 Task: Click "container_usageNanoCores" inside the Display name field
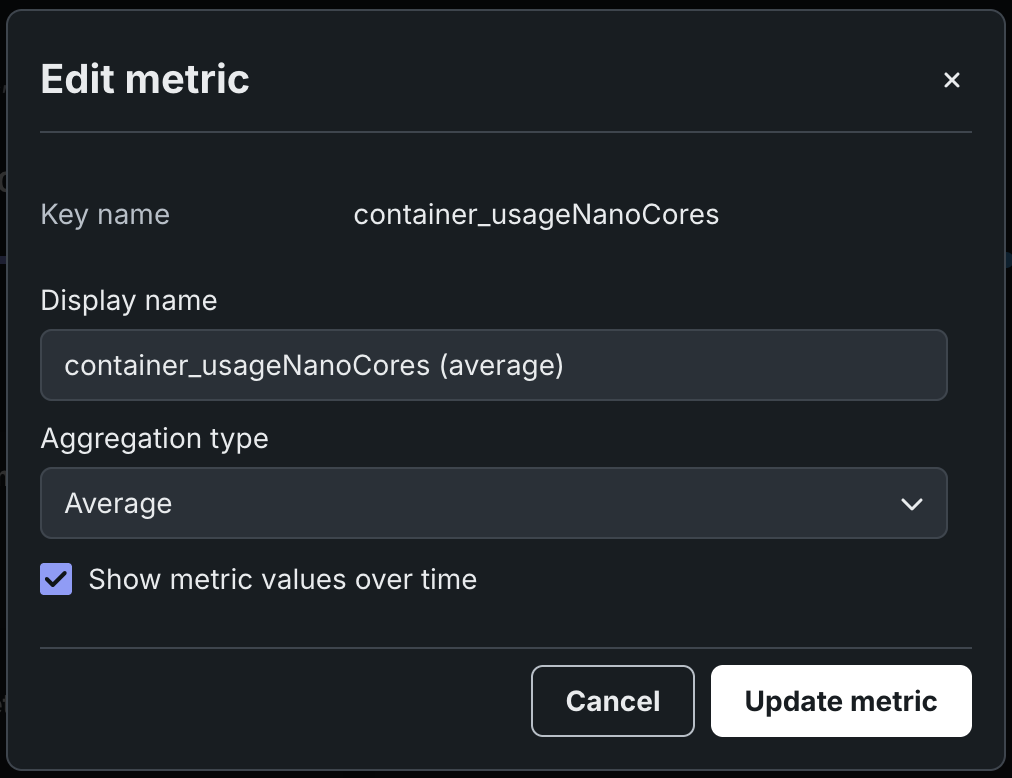(246, 365)
